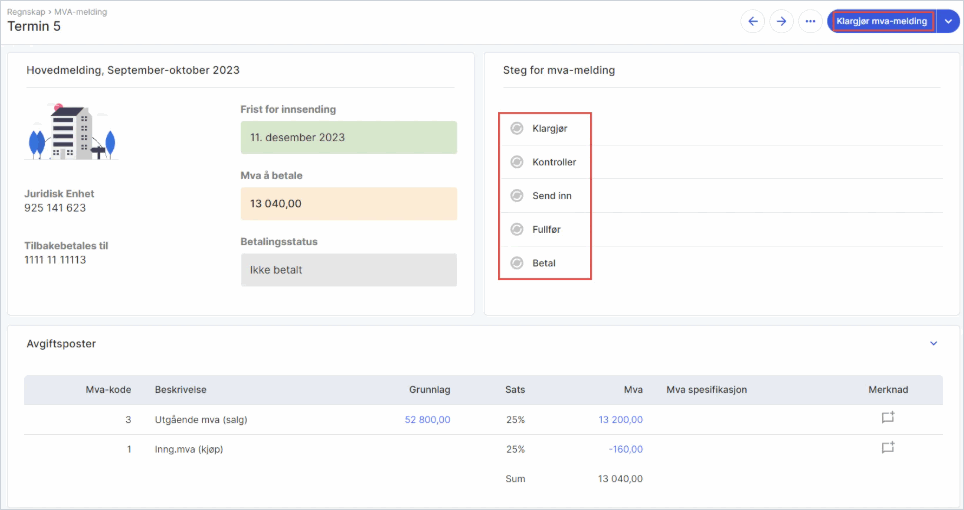Click Regnskap in the breadcrumb
Screen dimensions: 964x510
[x=26, y=12]
